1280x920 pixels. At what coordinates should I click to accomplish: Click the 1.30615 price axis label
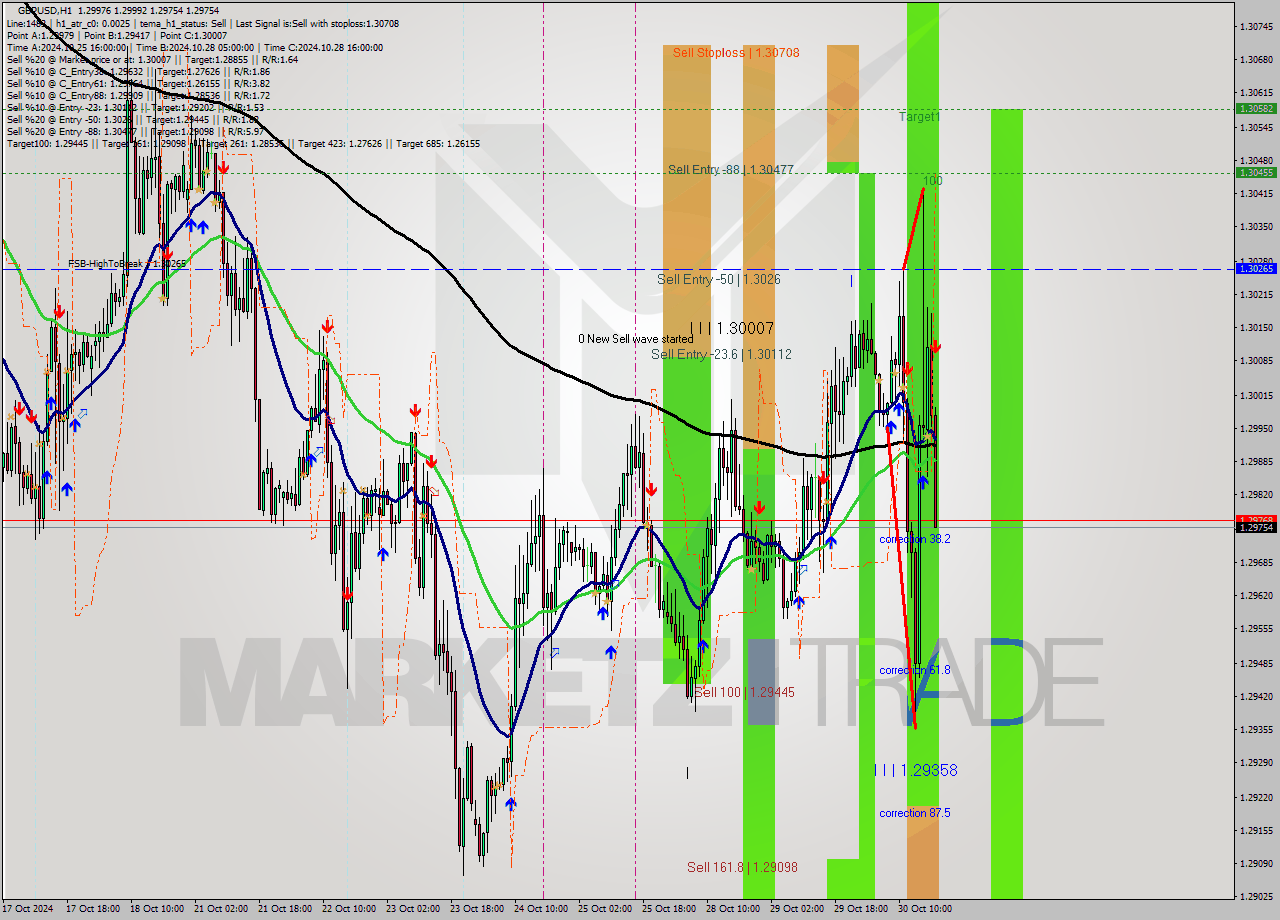1256,93
